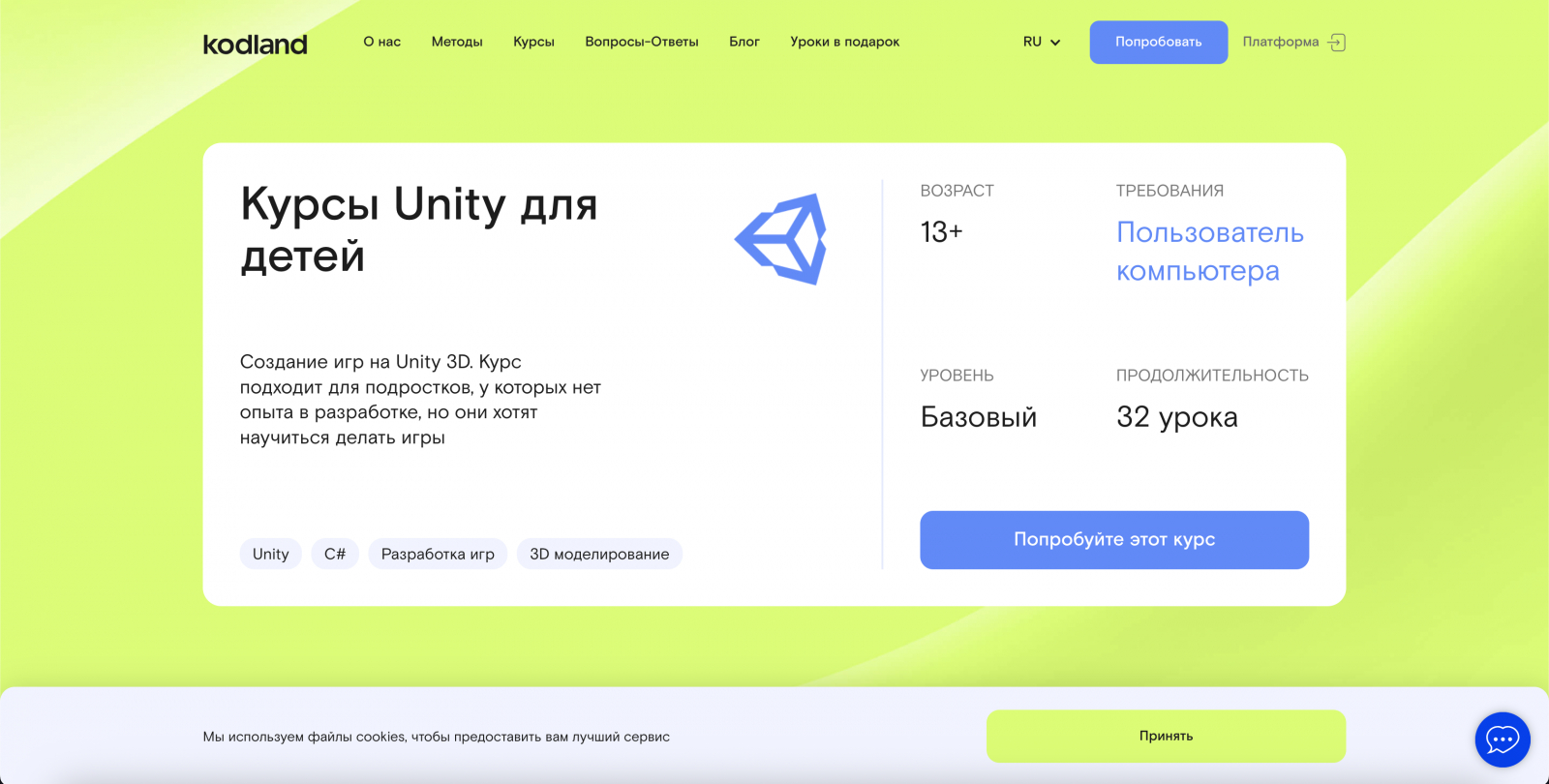Select the 'C#' tag

pyautogui.click(x=335, y=554)
